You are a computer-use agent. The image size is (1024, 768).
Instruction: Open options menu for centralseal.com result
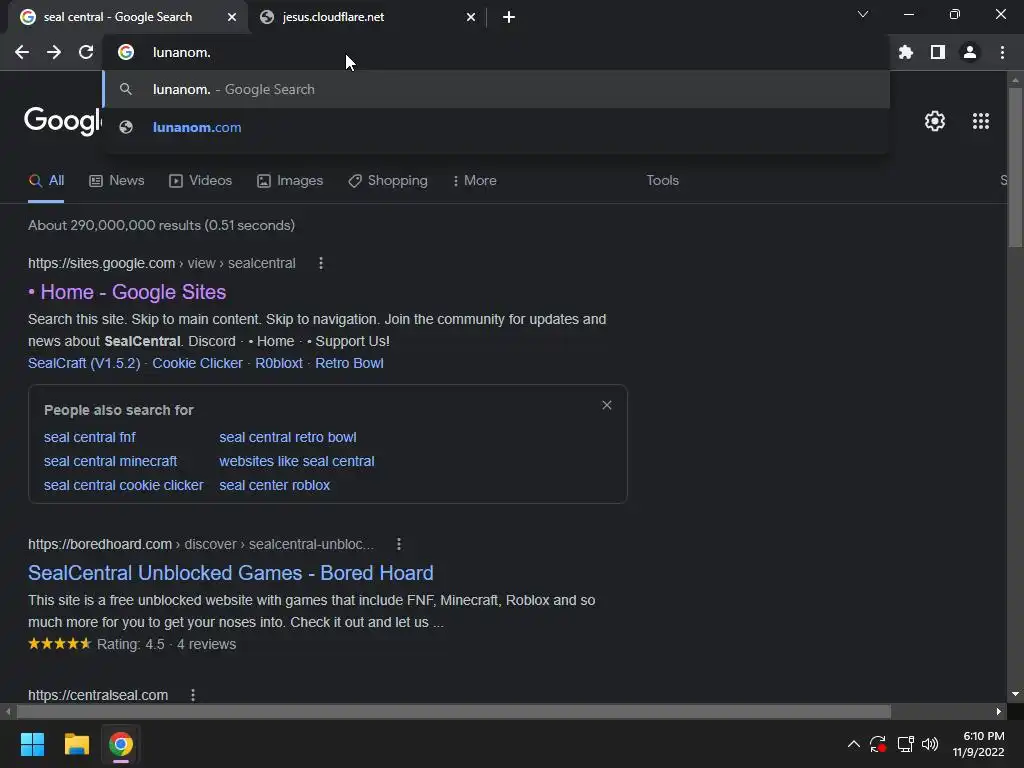(x=193, y=695)
